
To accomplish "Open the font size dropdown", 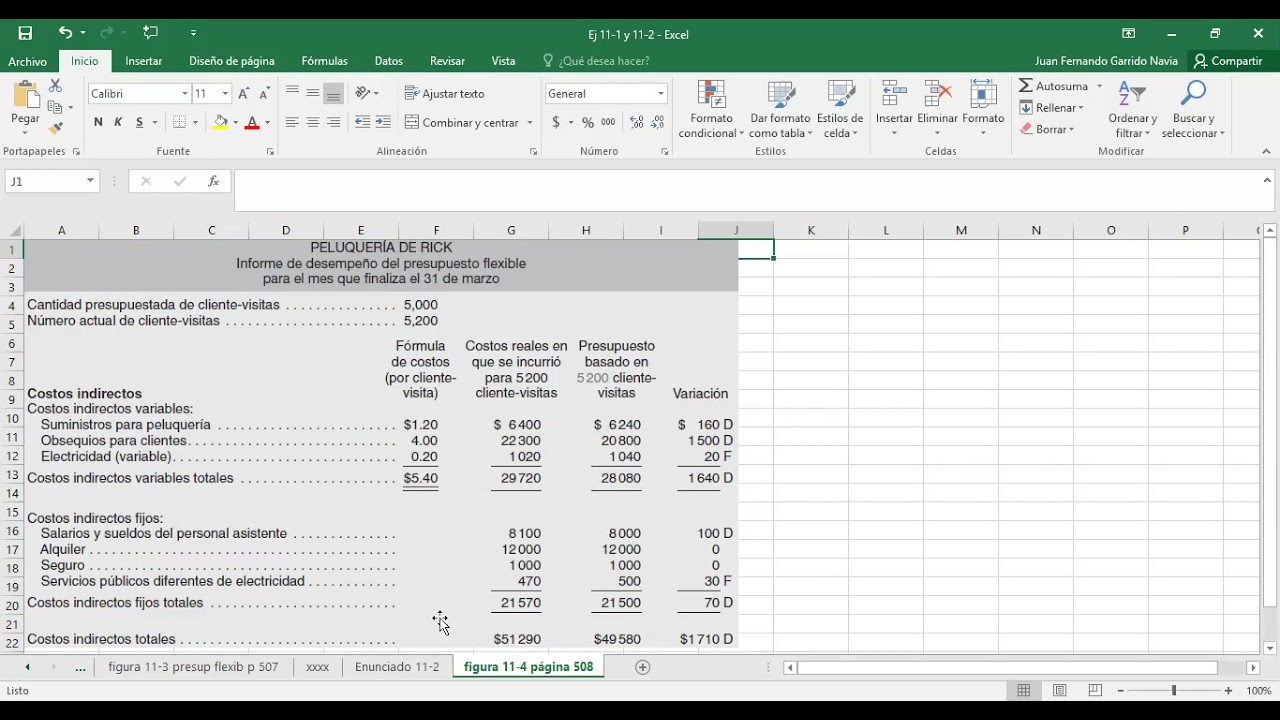I will point(225,93).
